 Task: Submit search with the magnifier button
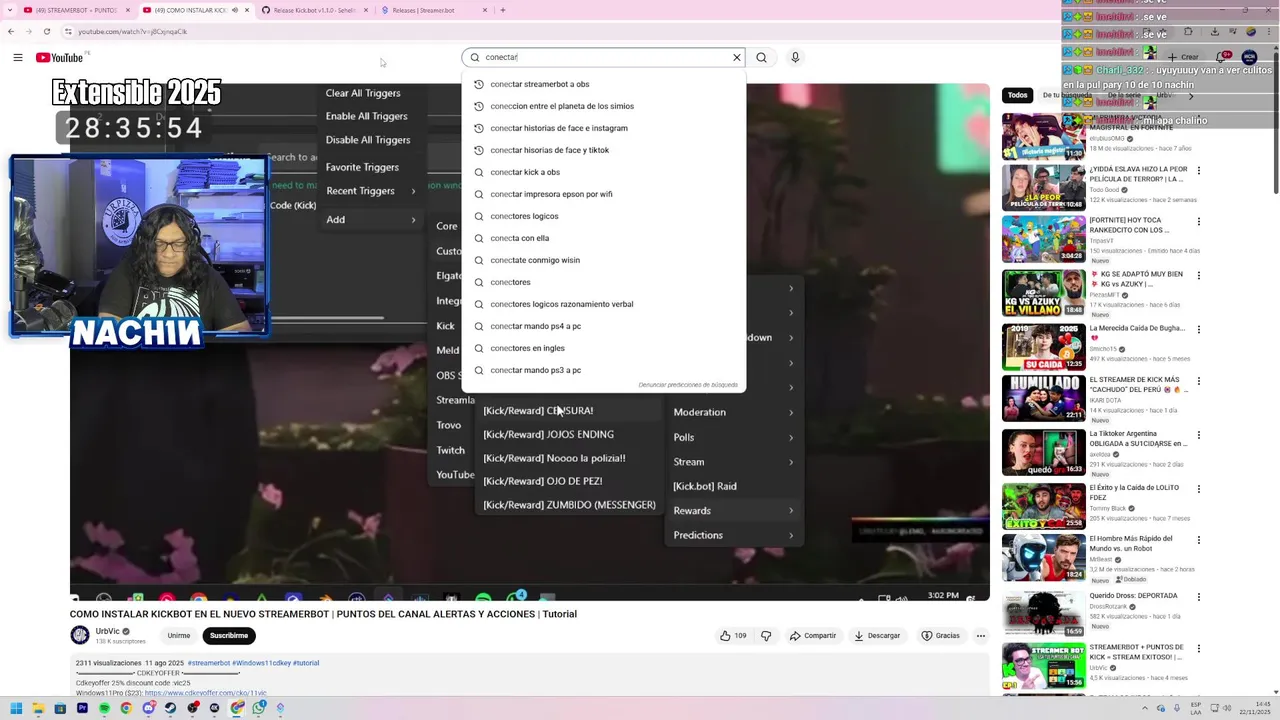click(x=762, y=58)
